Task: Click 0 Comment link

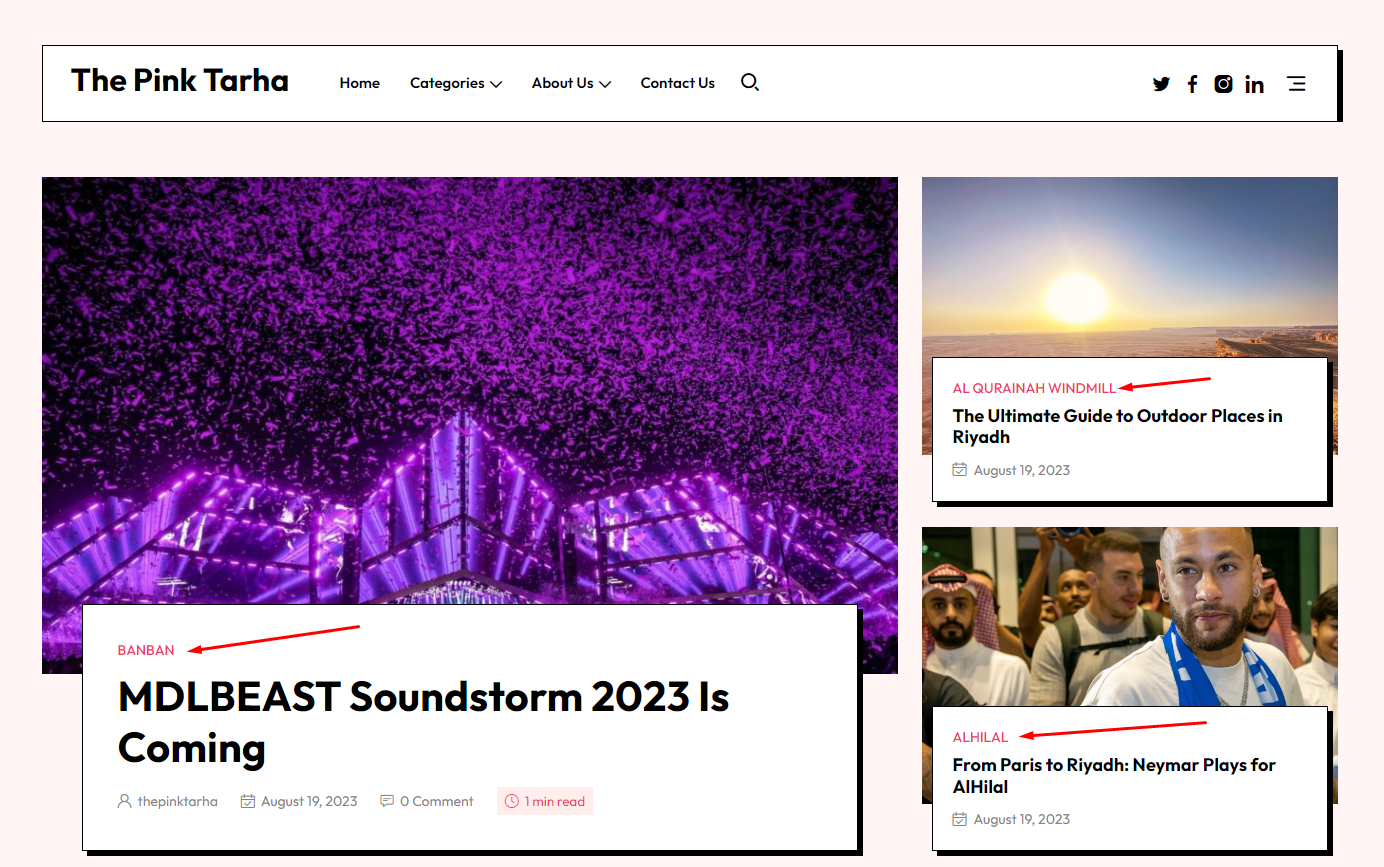Action: 436,801
